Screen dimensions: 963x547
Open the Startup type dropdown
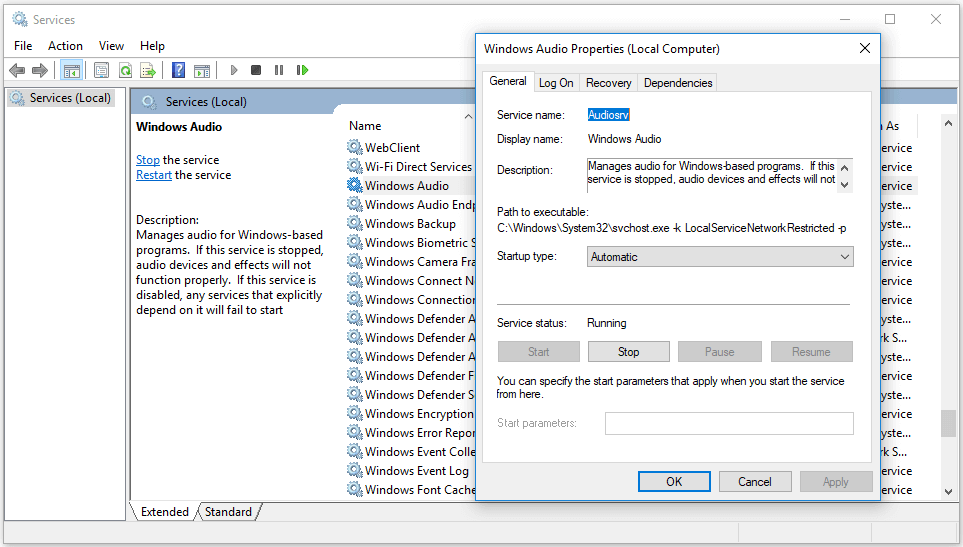(720, 257)
